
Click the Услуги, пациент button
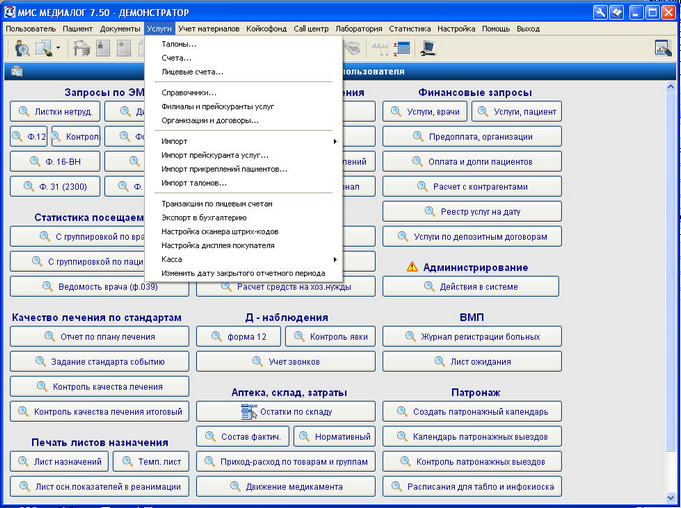click(x=517, y=112)
